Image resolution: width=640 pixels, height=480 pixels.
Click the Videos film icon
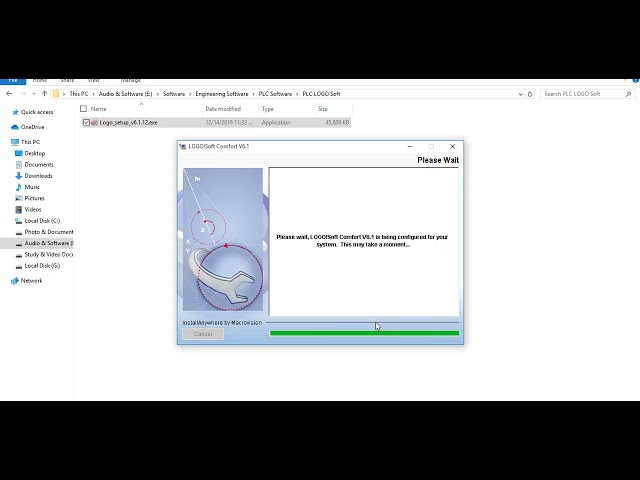pos(19,209)
